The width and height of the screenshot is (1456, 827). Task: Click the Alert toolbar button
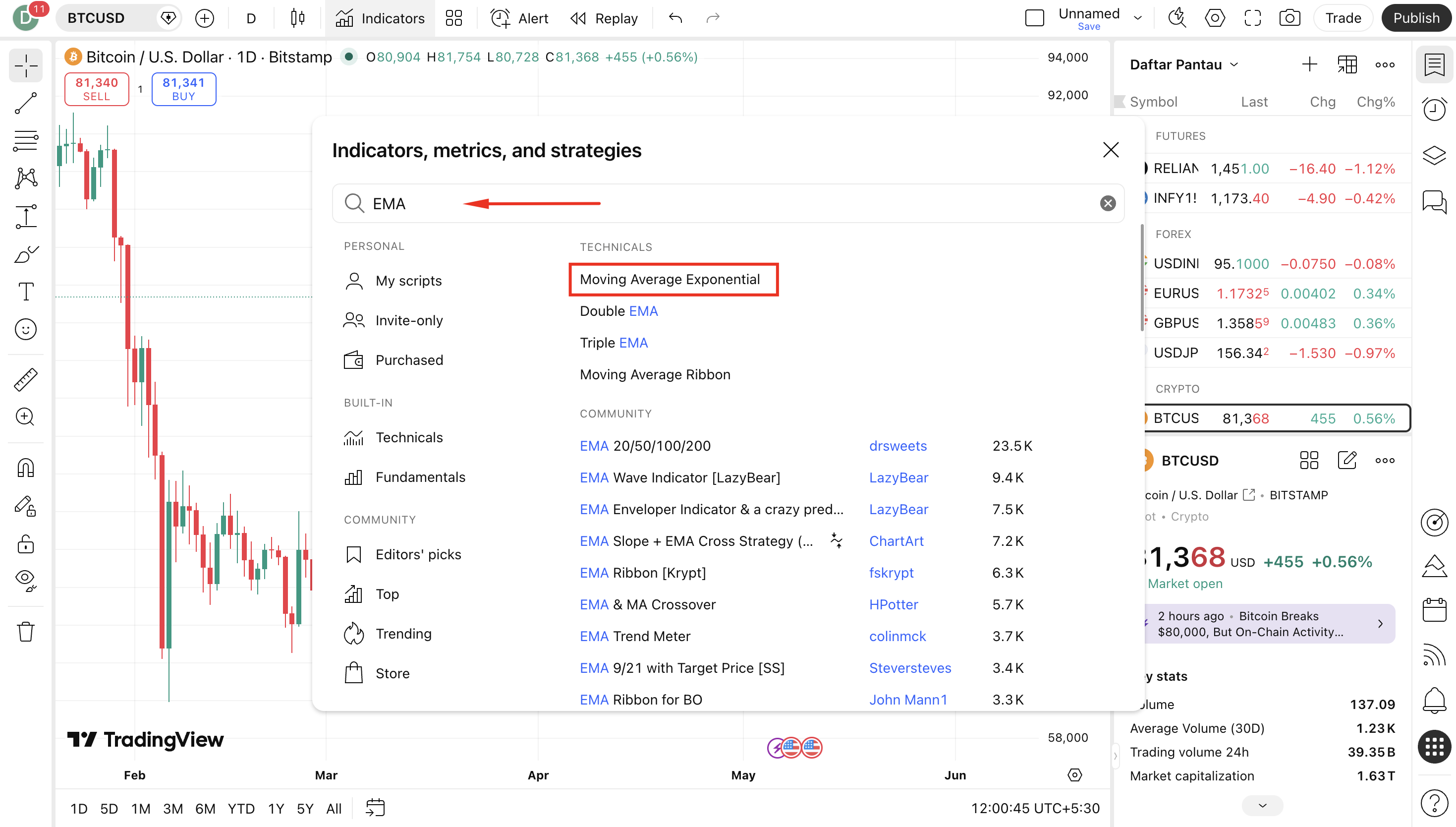point(519,18)
